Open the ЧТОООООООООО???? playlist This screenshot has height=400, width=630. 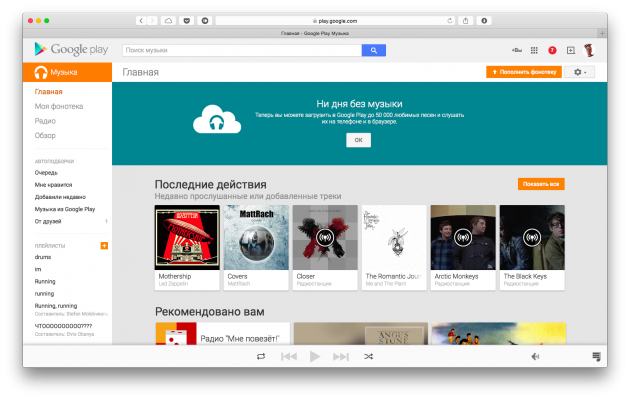pos(63,326)
